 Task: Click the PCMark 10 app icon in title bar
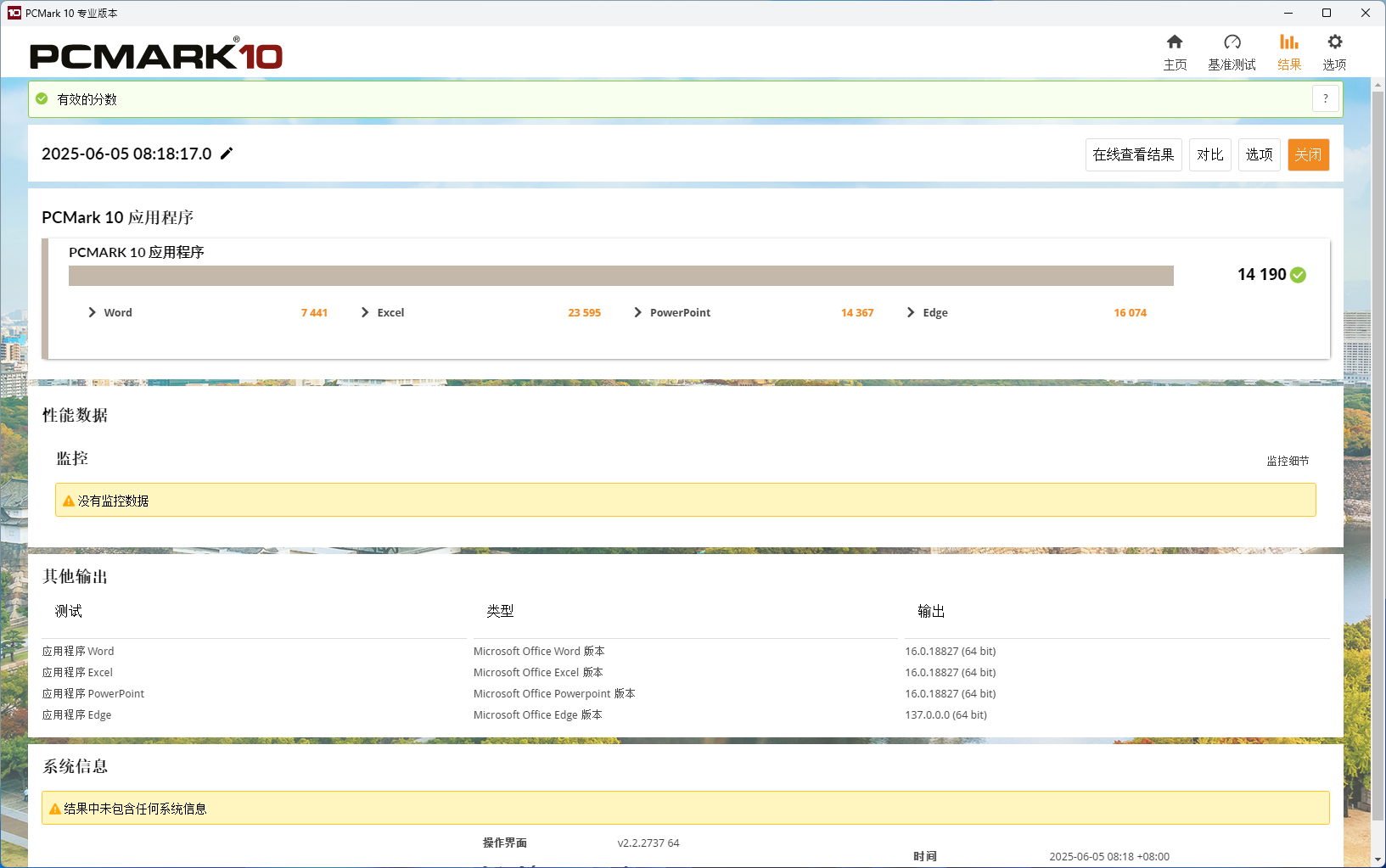[14, 13]
